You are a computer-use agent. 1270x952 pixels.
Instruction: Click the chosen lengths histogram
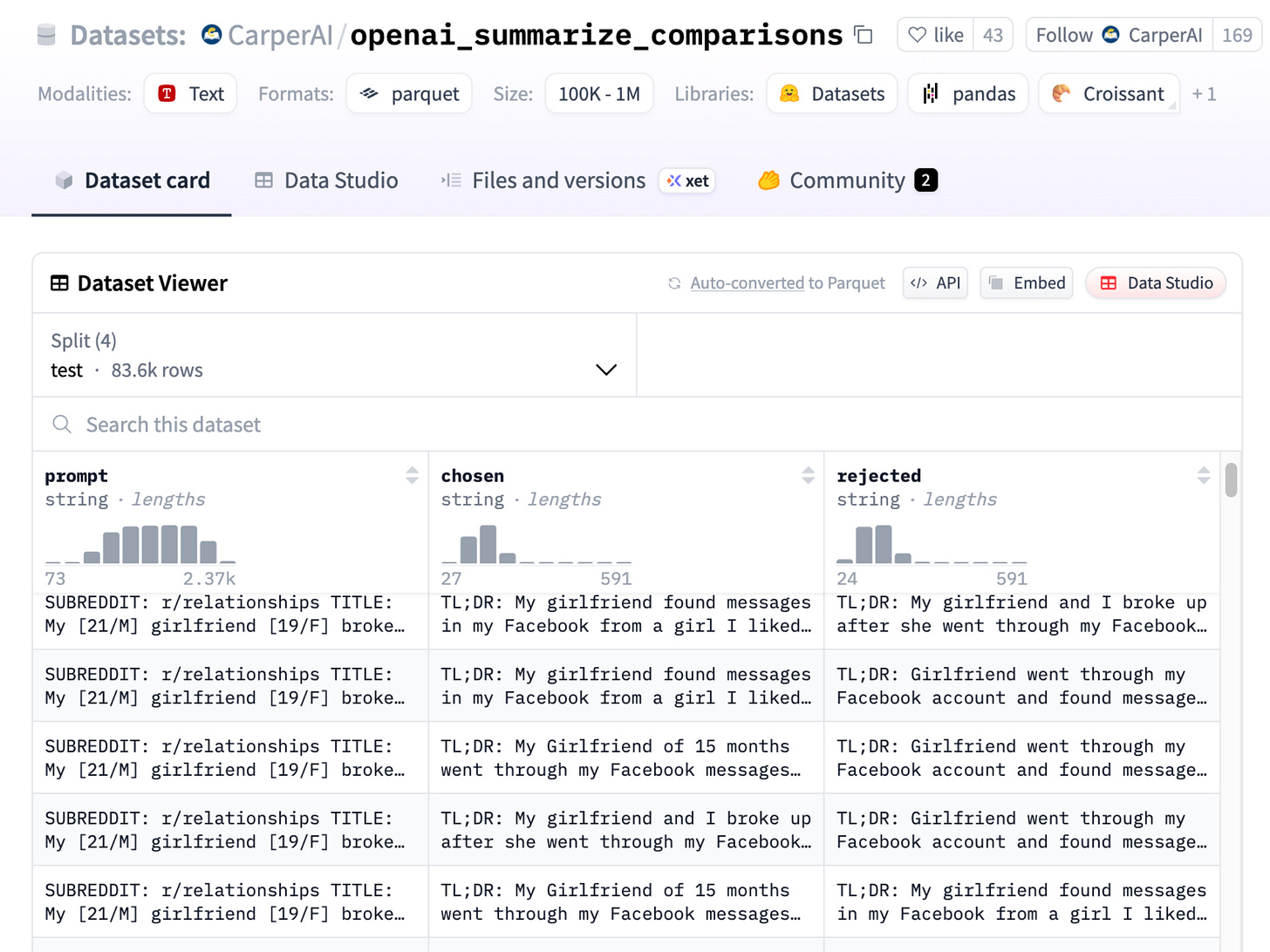536,544
